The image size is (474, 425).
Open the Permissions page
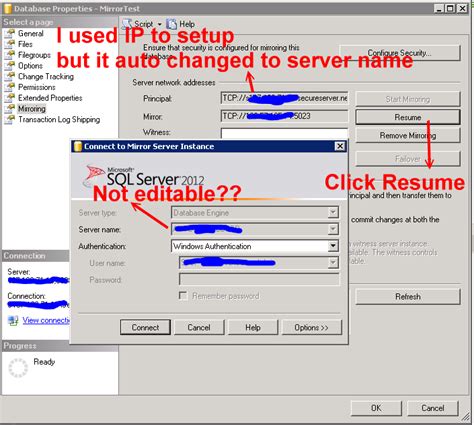tap(36, 87)
